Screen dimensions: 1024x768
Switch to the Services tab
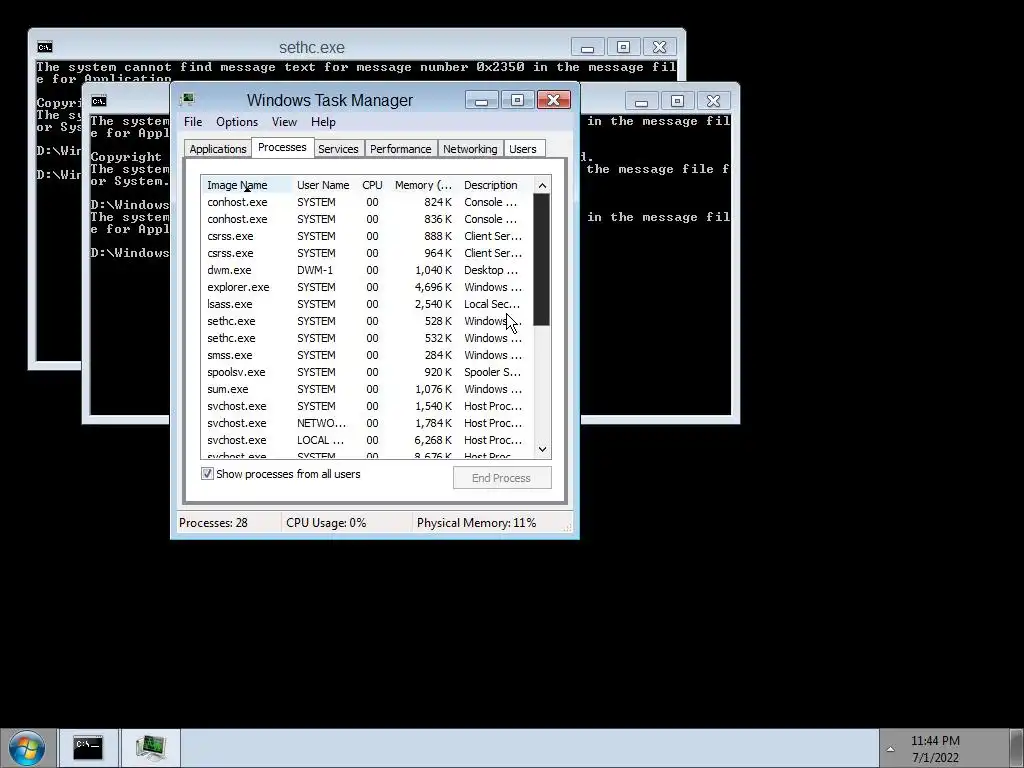tap(338, 149)
